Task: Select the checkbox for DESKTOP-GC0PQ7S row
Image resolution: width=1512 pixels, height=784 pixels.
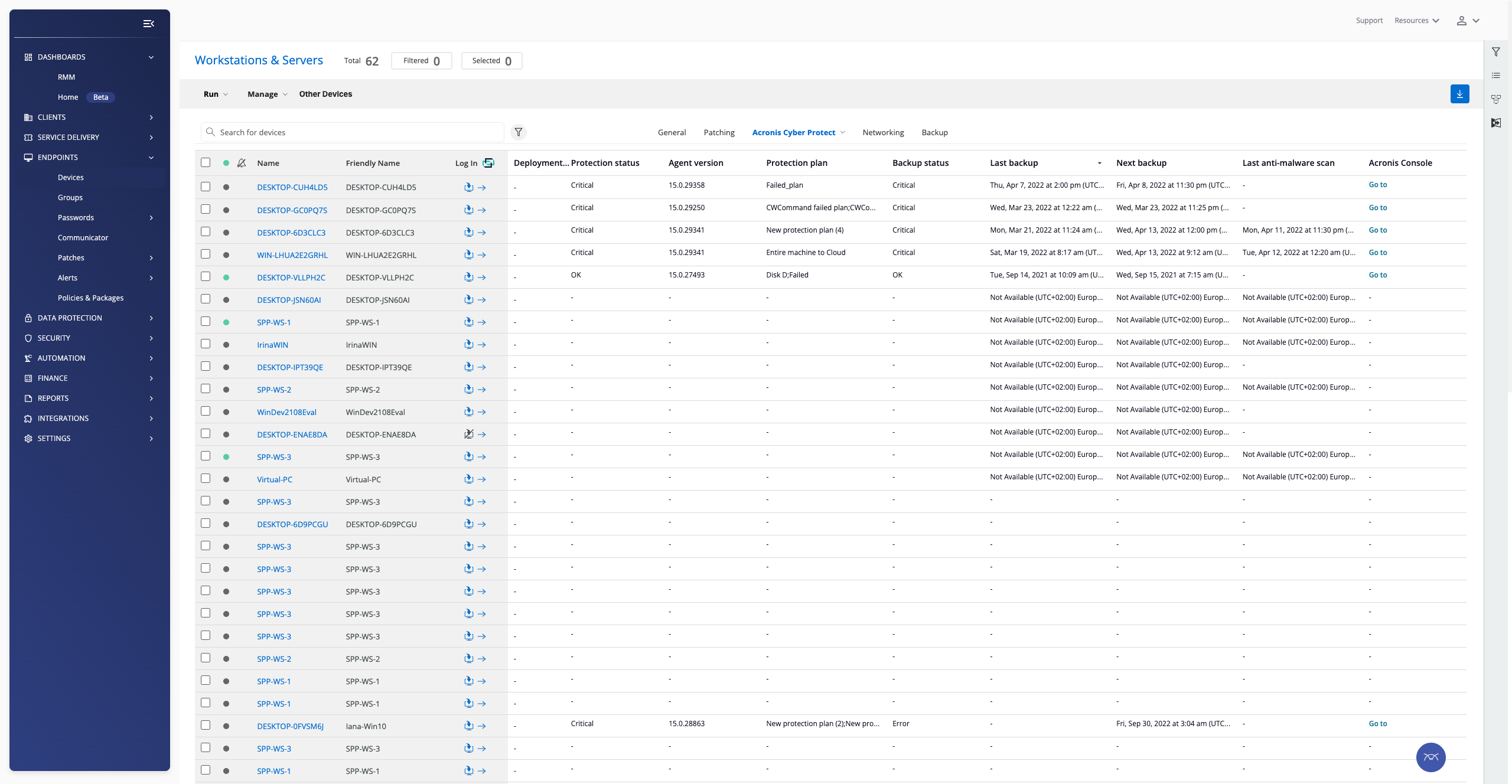Action: pyautogui.click(x=206, y=209)
